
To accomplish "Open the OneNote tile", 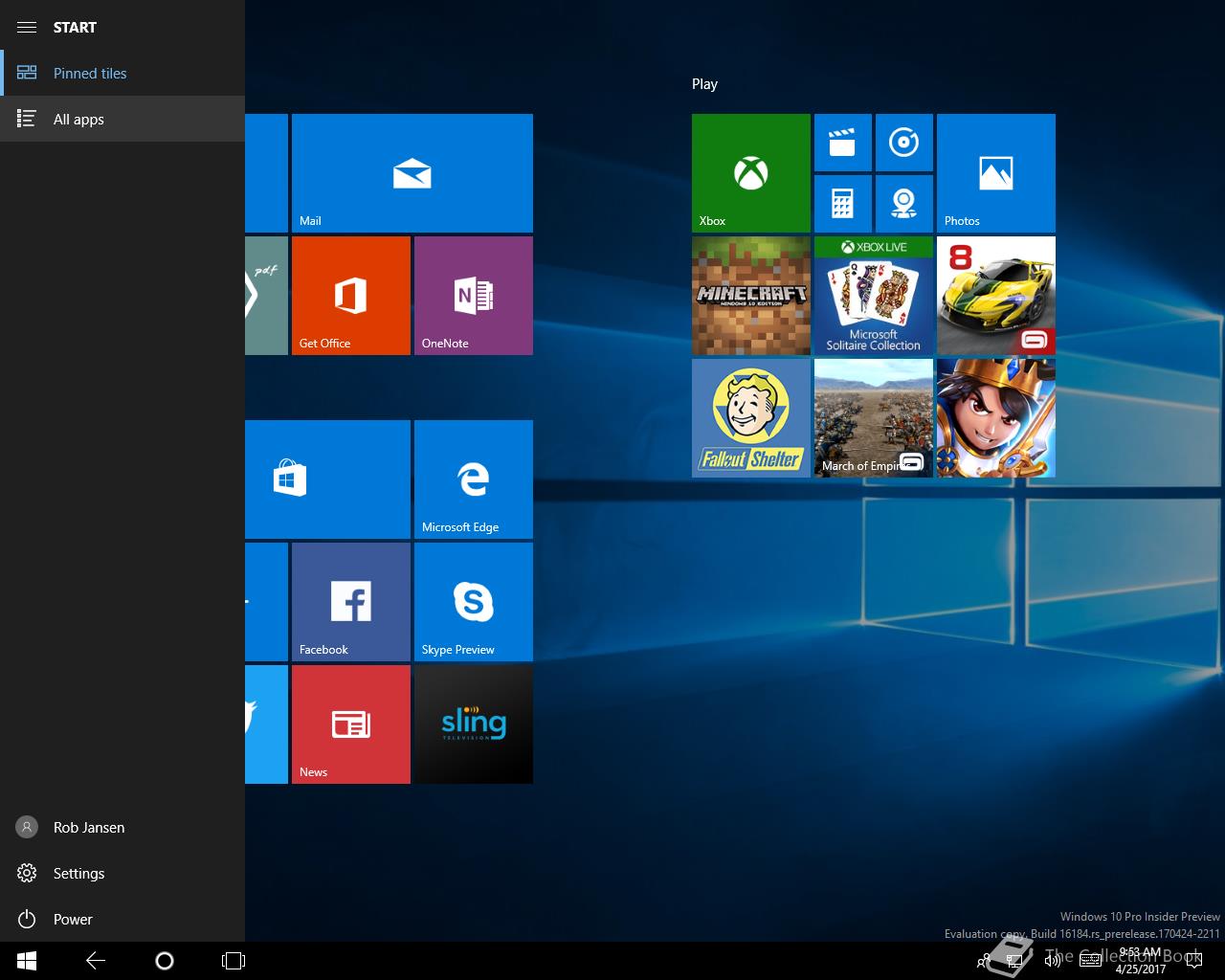I will [x=474, y=296].
